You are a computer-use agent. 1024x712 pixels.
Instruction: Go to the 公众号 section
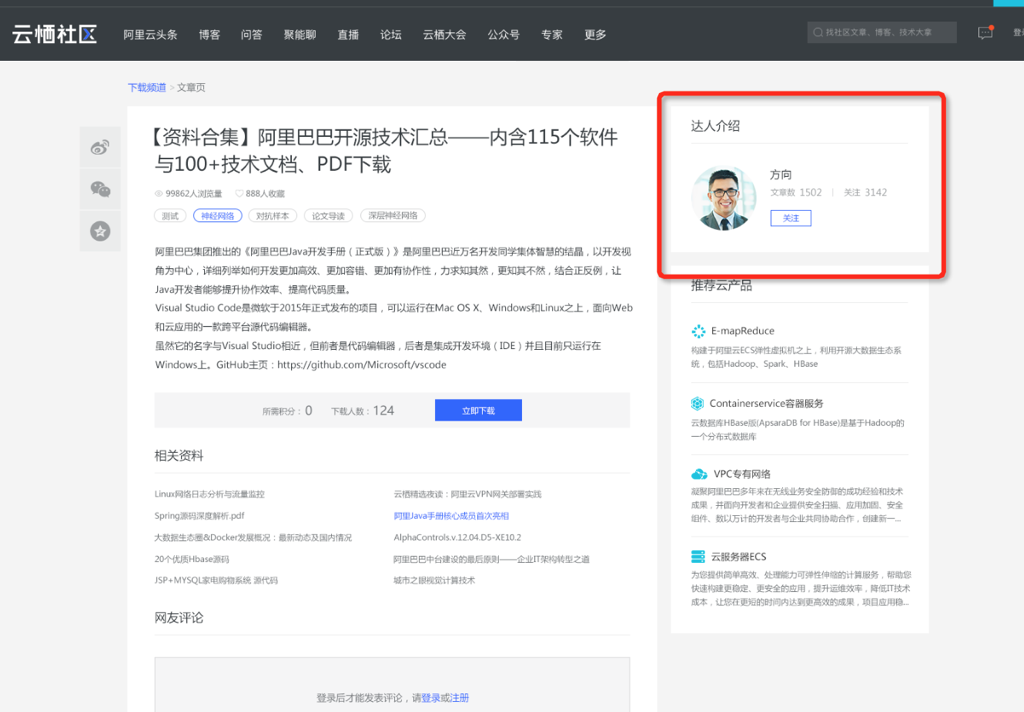(x=504, y=35)
